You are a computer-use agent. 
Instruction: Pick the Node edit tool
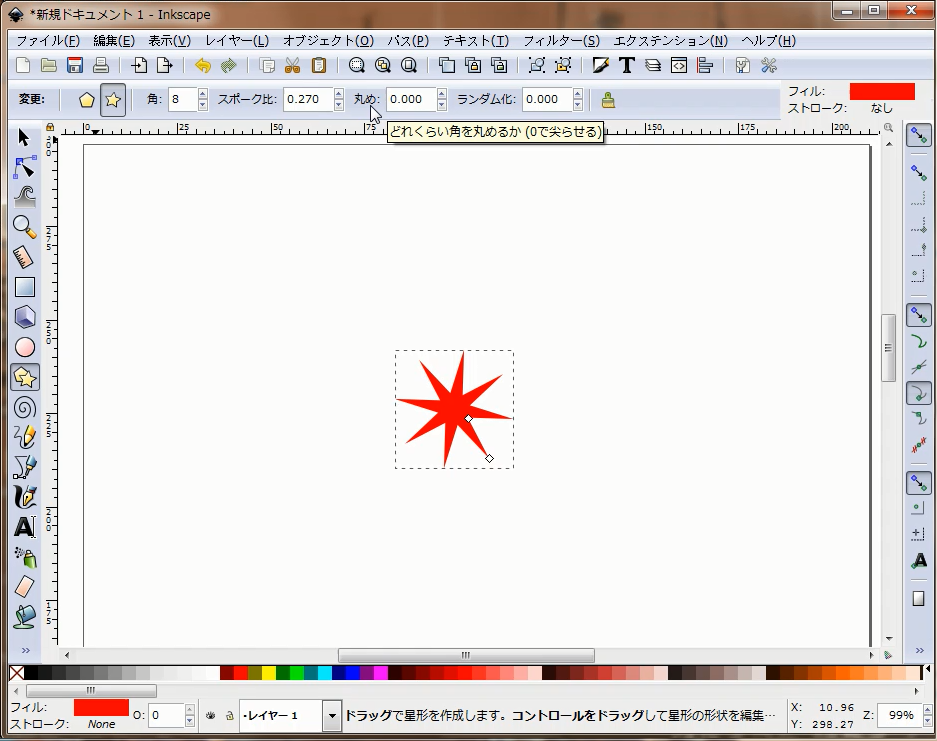coord(25,167)
